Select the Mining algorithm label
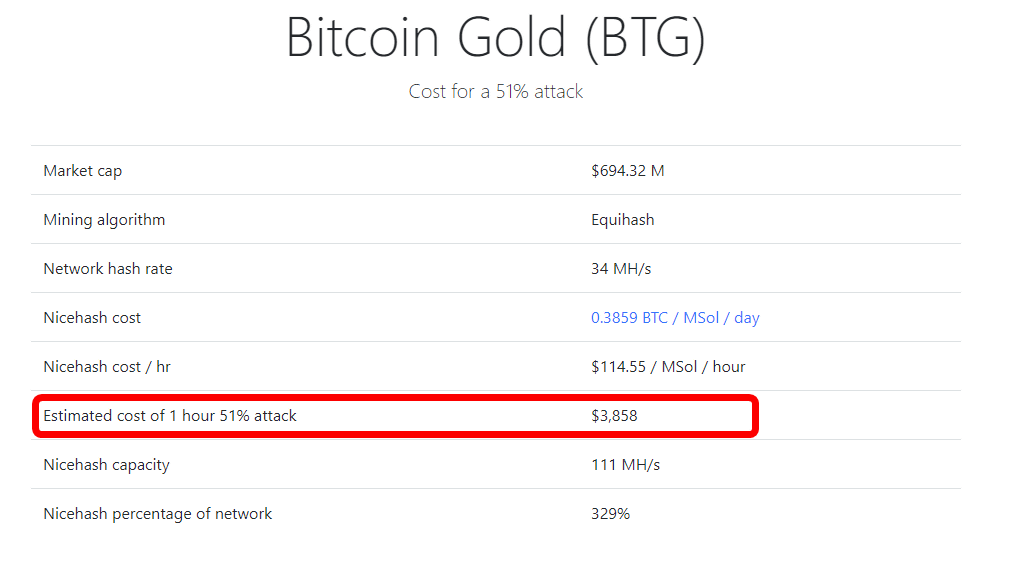 (104, 220)
